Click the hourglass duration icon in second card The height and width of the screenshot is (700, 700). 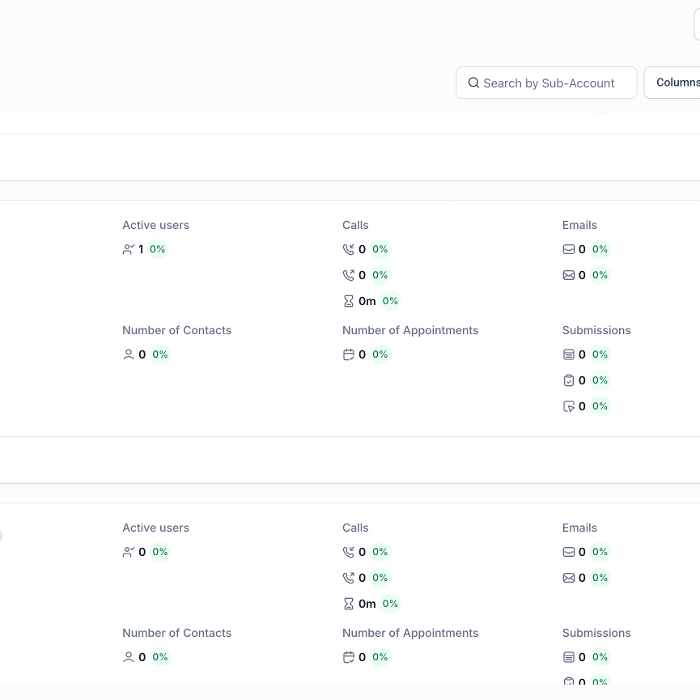click(348, 604)
